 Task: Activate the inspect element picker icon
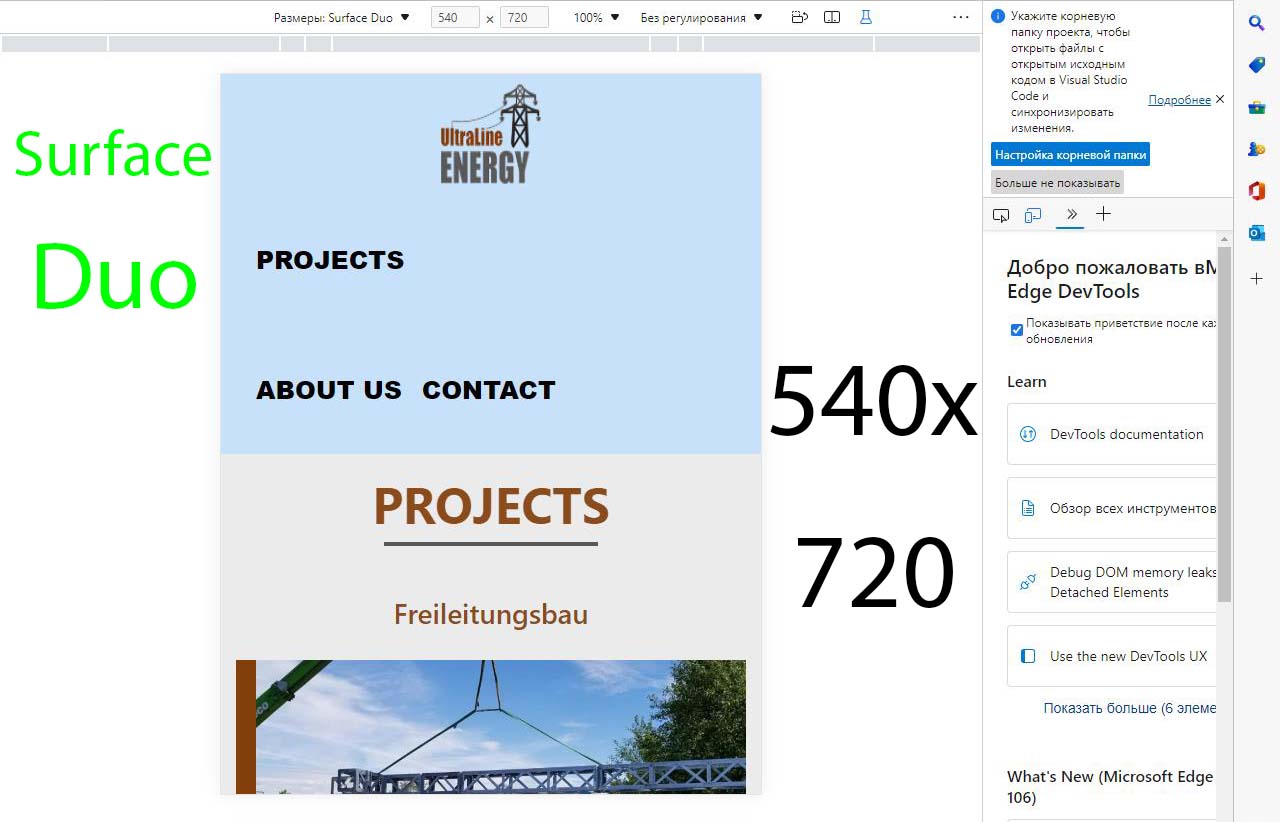1001,215
